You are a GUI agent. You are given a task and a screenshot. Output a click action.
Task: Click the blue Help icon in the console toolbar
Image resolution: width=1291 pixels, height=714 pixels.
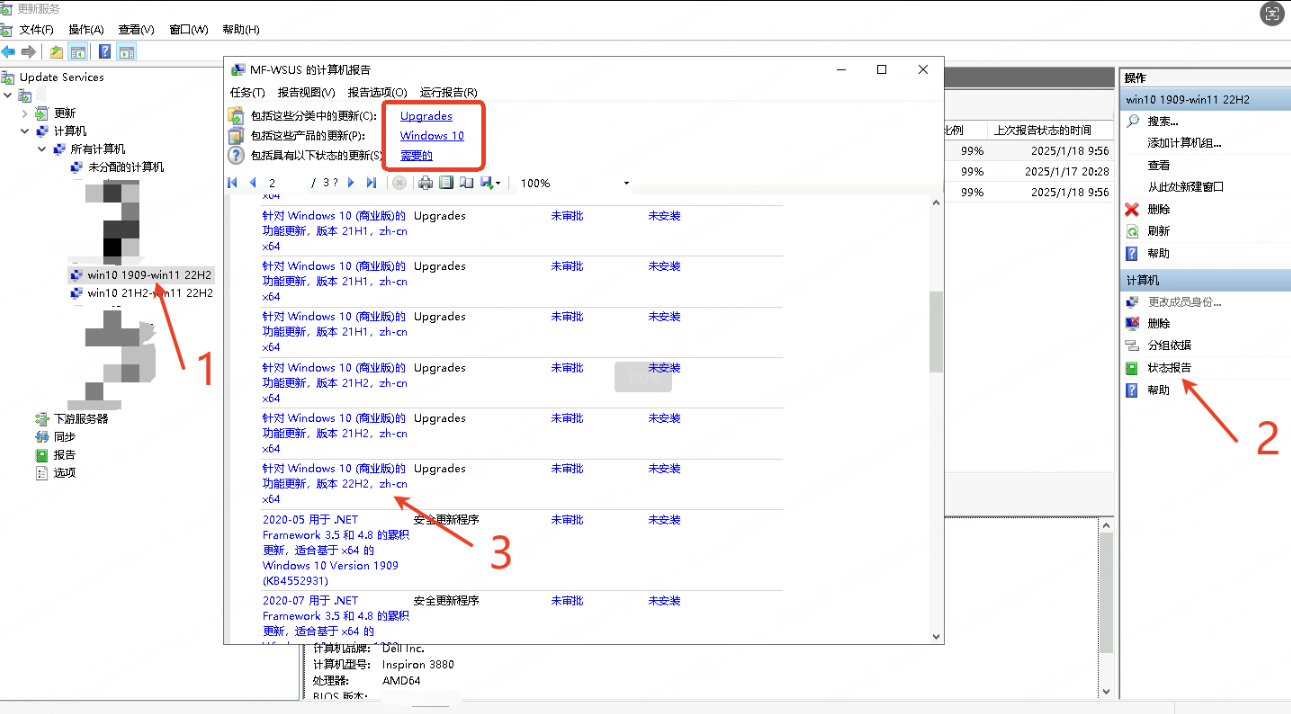click(105, 52)
